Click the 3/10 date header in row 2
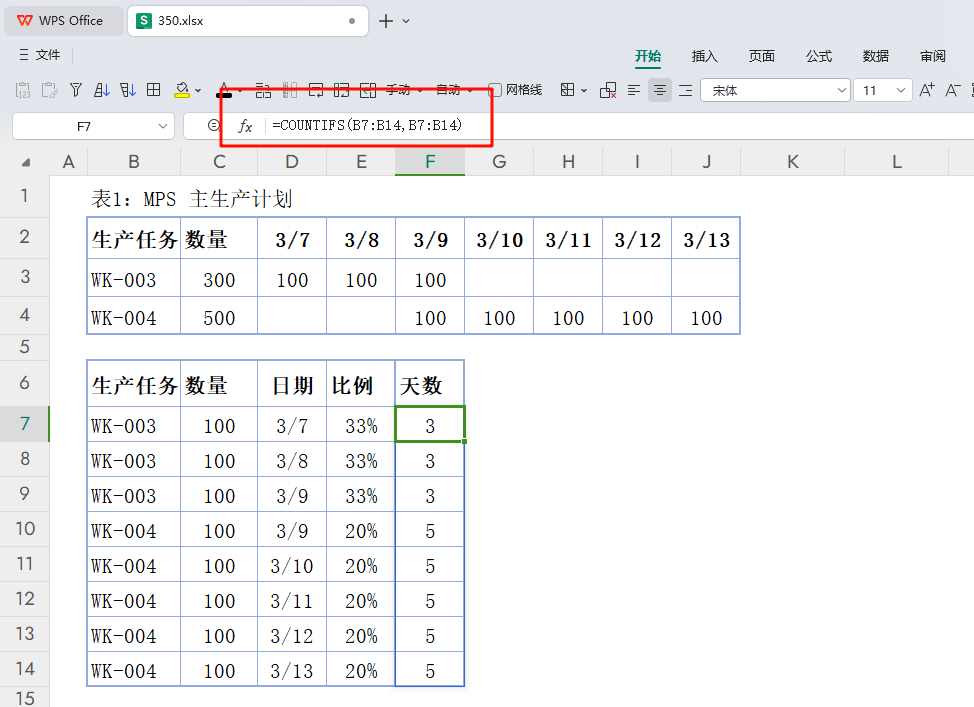The width and height of the screenshot is (974, 707). click(x=499, y=239)
